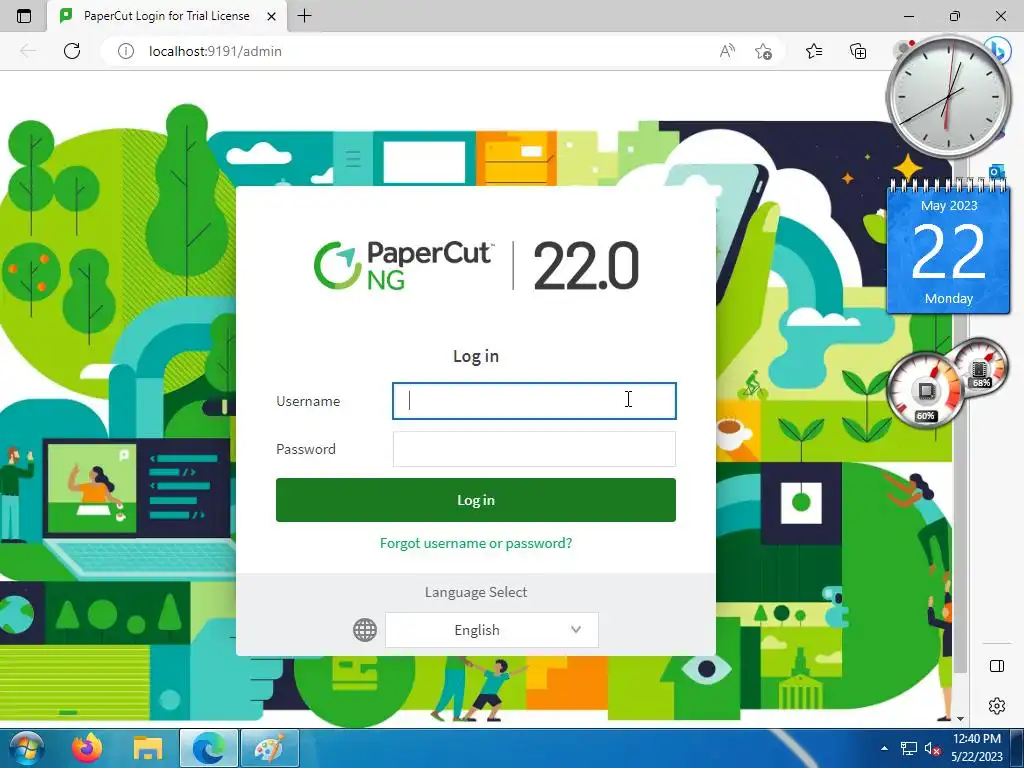Click the green Log in button
The image size is (1024, 768).
pyautogui.click(x=475, y=500)
